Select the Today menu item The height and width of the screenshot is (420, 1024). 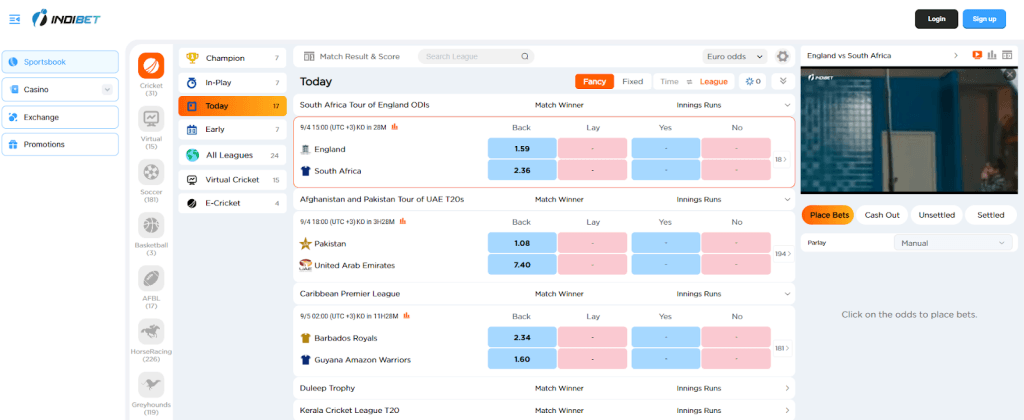[232, 106]
